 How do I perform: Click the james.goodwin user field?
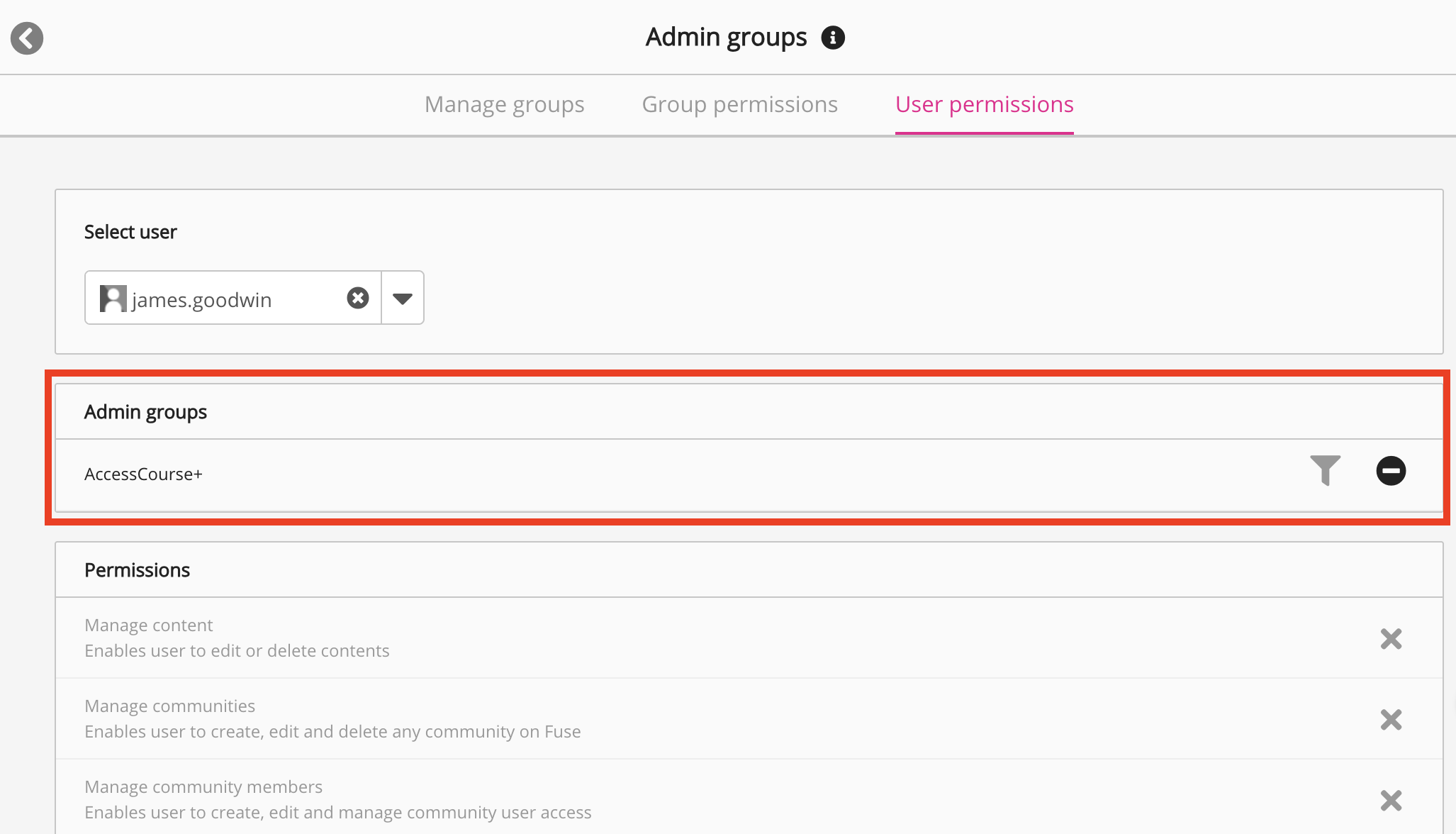click(220, 300)
